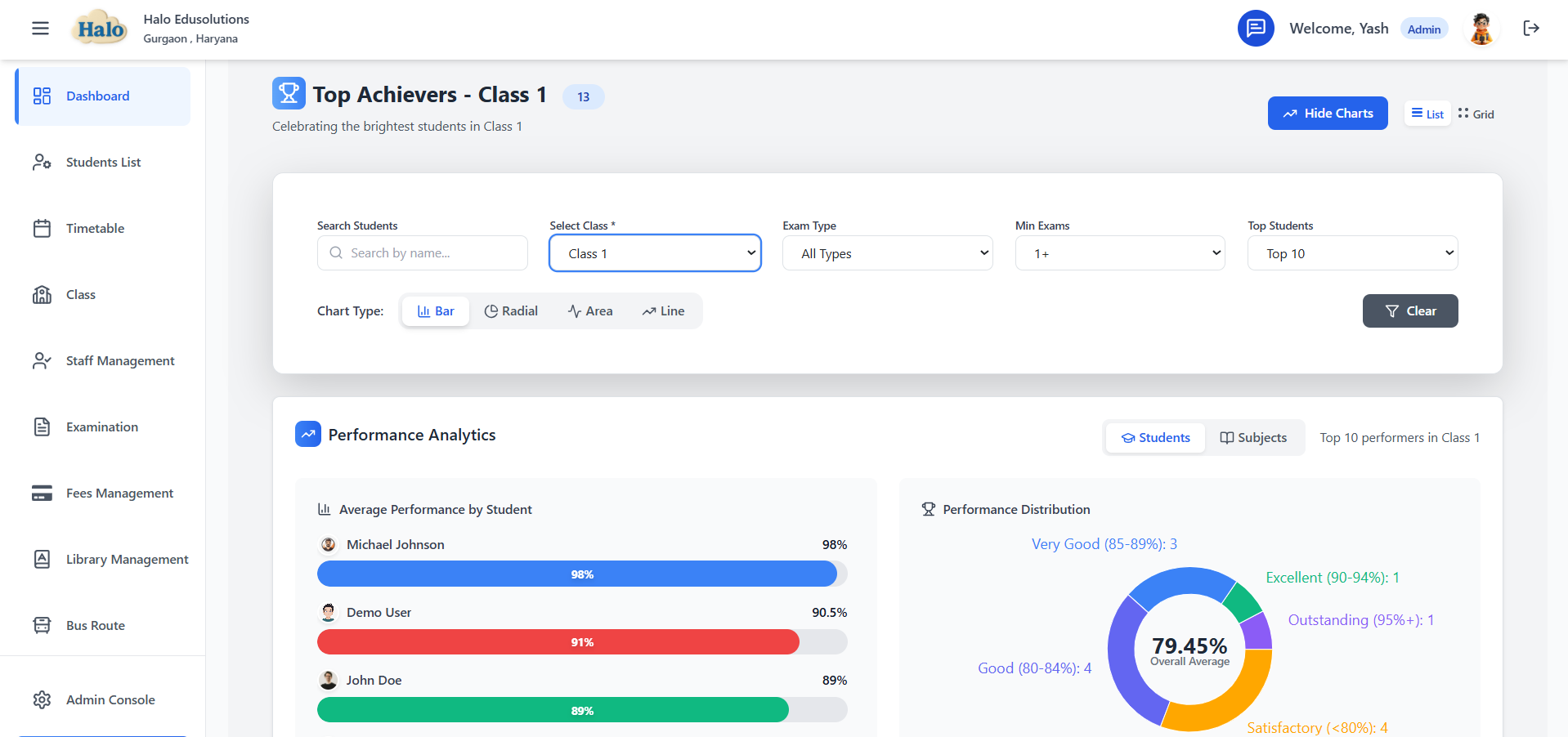Select the Bus Route sidebar icon

click(x=43, y=625)
